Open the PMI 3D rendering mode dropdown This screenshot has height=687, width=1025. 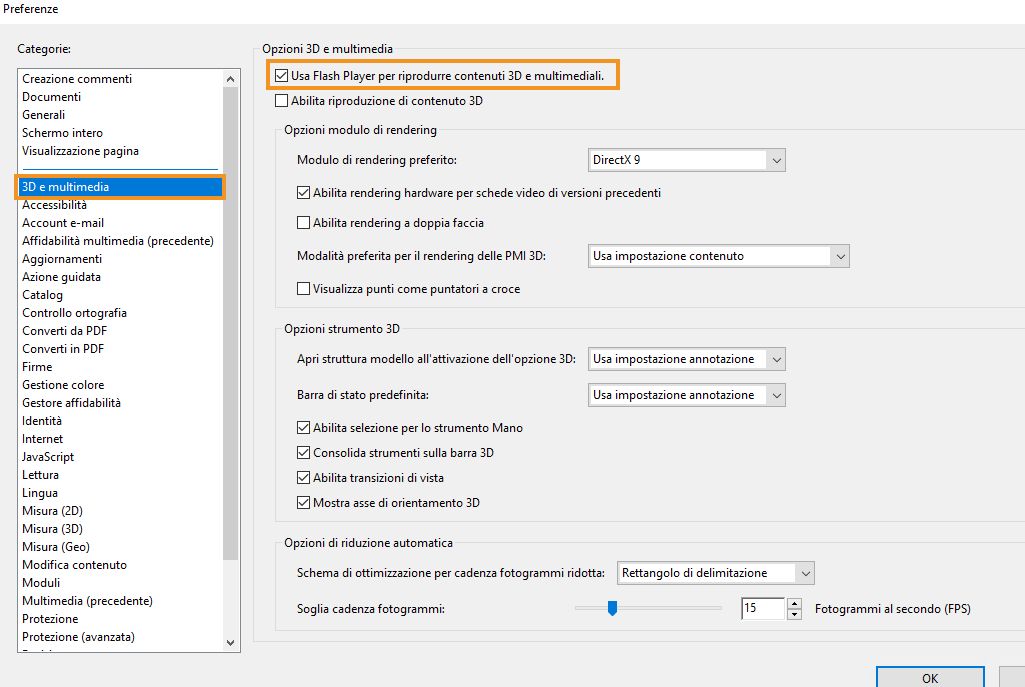pos(841,256)
